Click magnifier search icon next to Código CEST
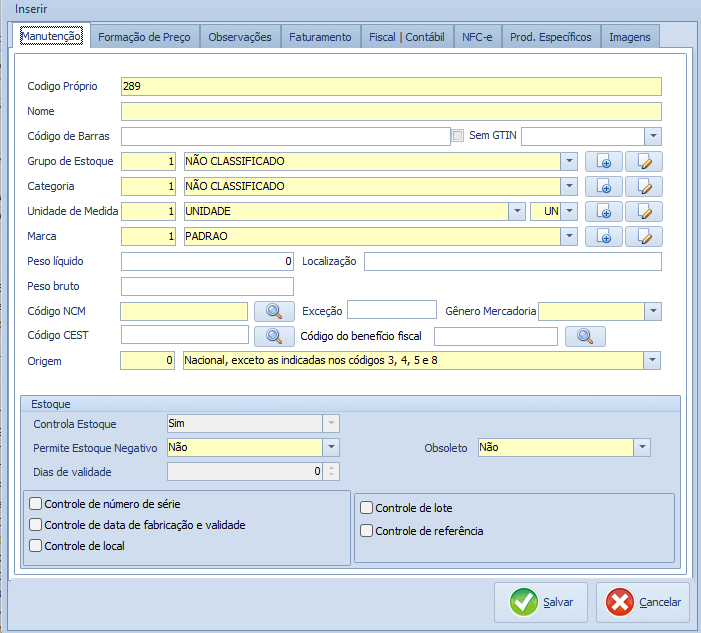The image size is (701, 633). [x=273, y=336]
